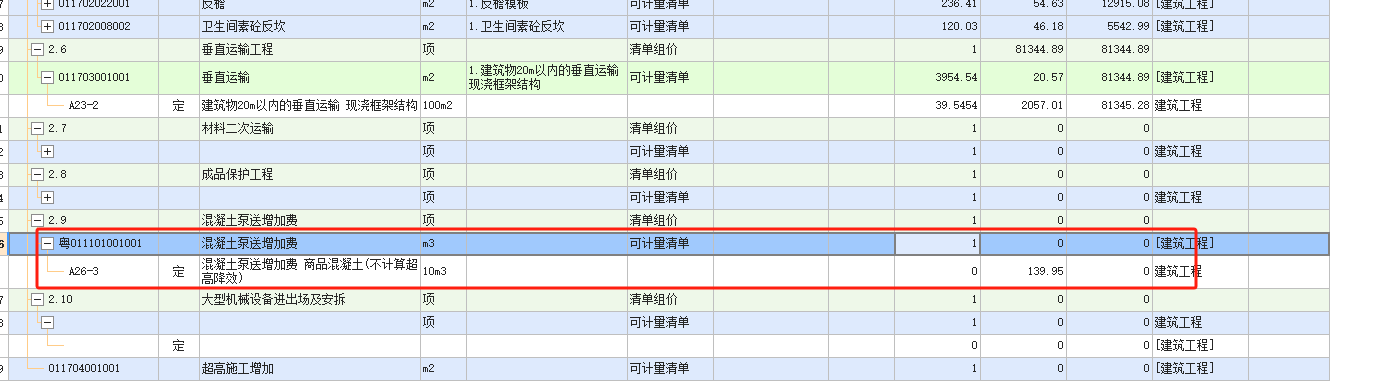Select the 011704001001 code cell
1392x387 pixels.
point(84,368)
